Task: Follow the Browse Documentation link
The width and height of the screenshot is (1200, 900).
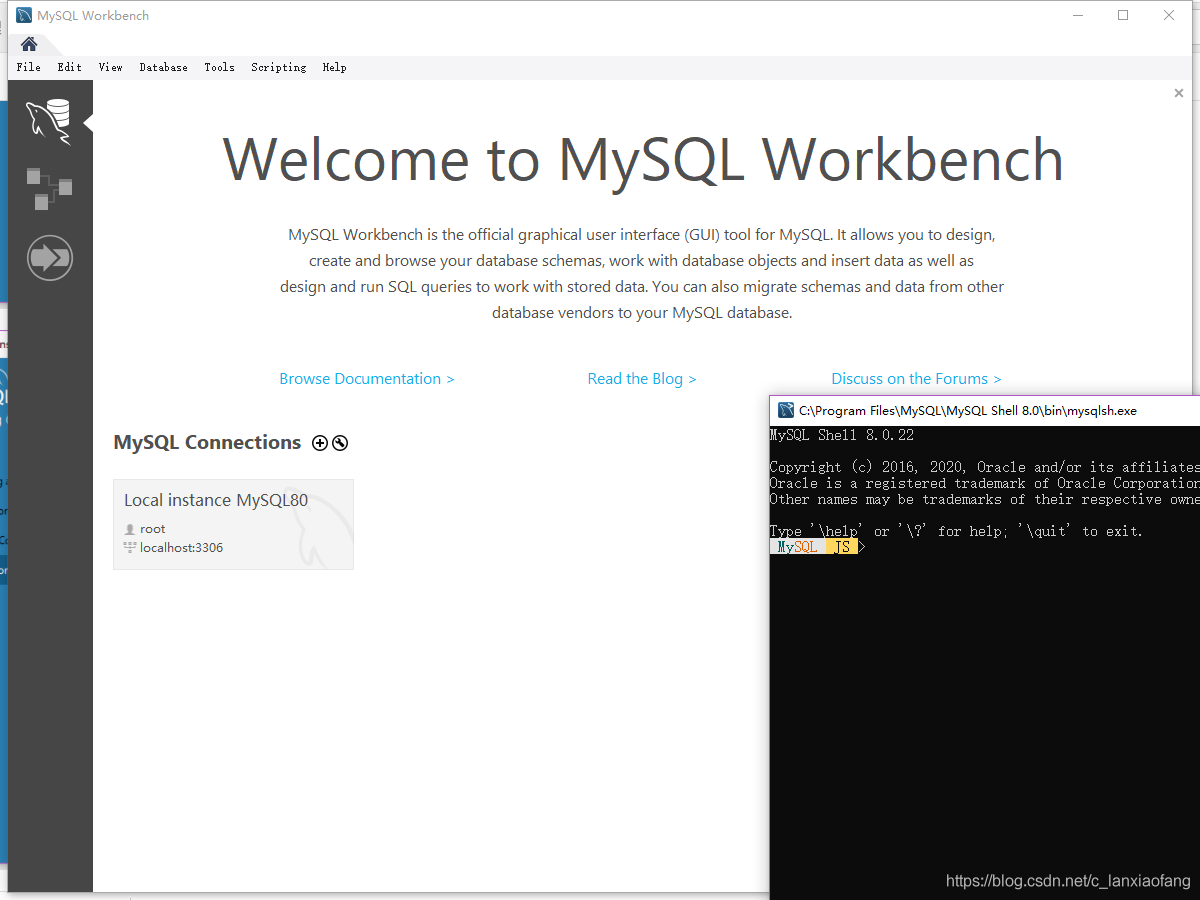Action: [x=366, y=379]
